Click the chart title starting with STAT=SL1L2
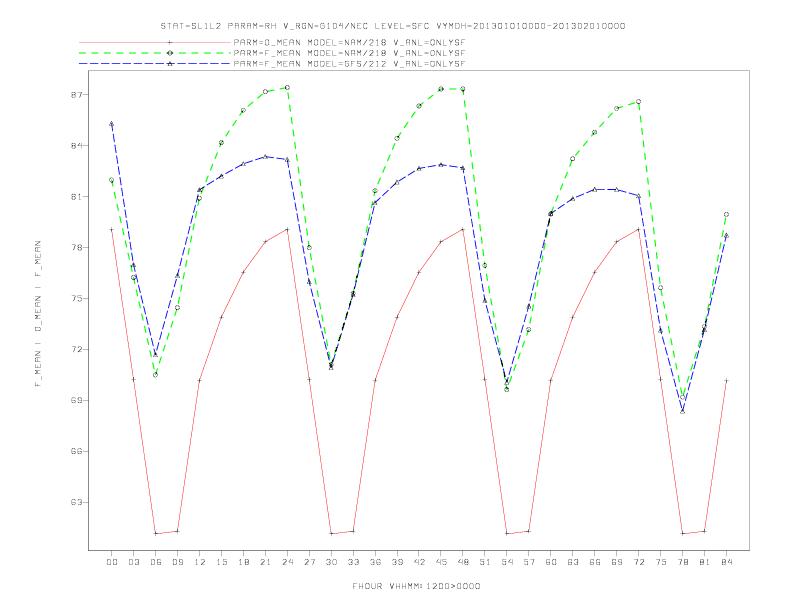The image size is (792, 612). [x=392, y=26]
